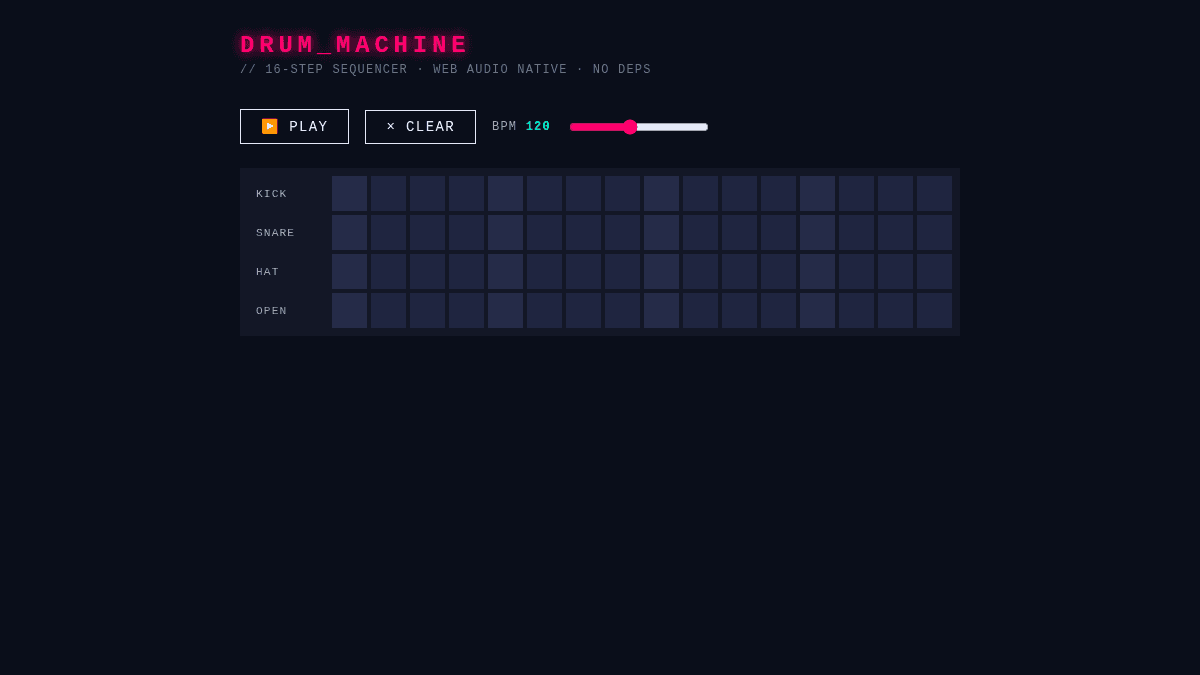Screen dimensions: 1200x675
Task: Toggle HAT step 13
Action: point(817,271)
